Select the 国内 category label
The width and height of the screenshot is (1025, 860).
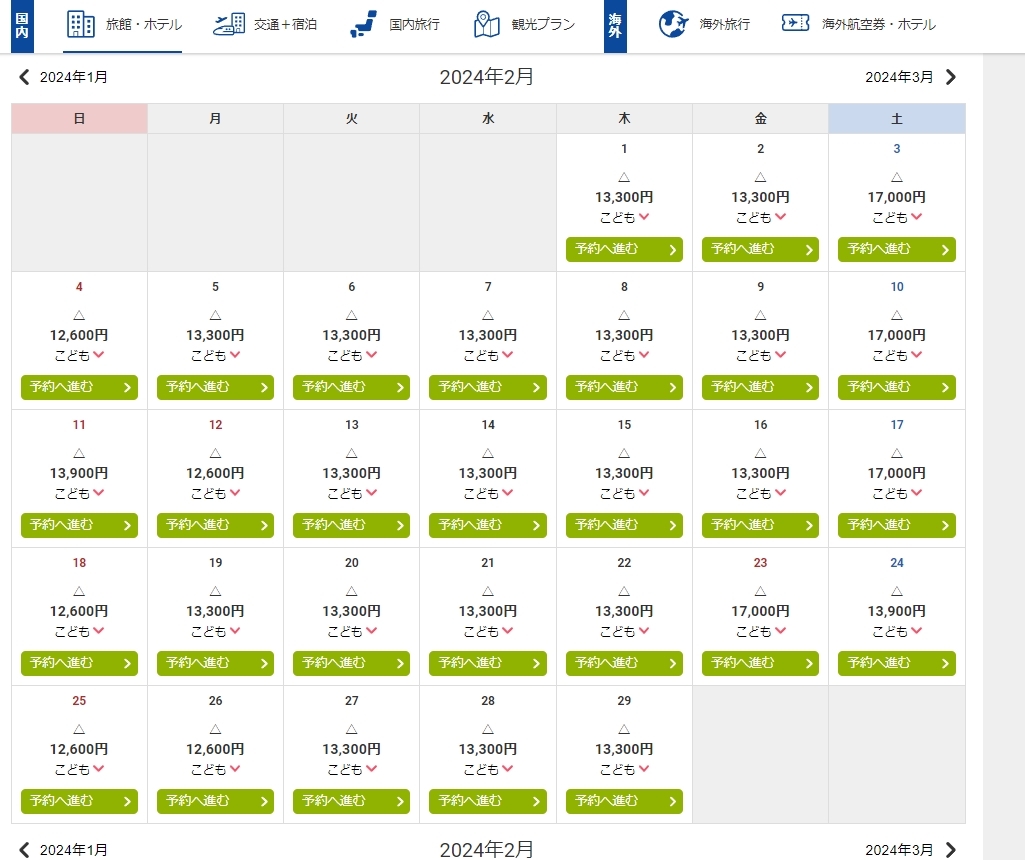pyautogui.click(x=22, y=25)
